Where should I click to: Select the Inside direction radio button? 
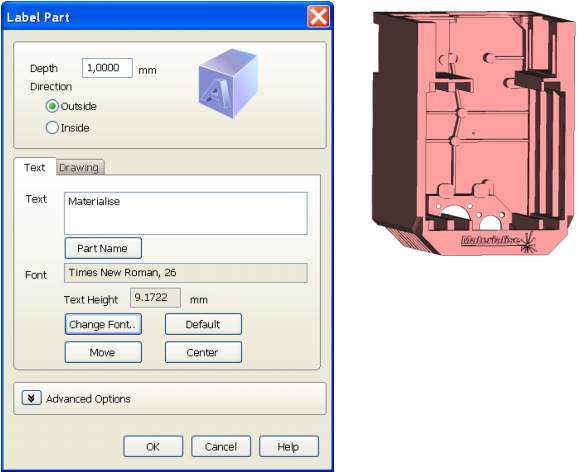52,128
